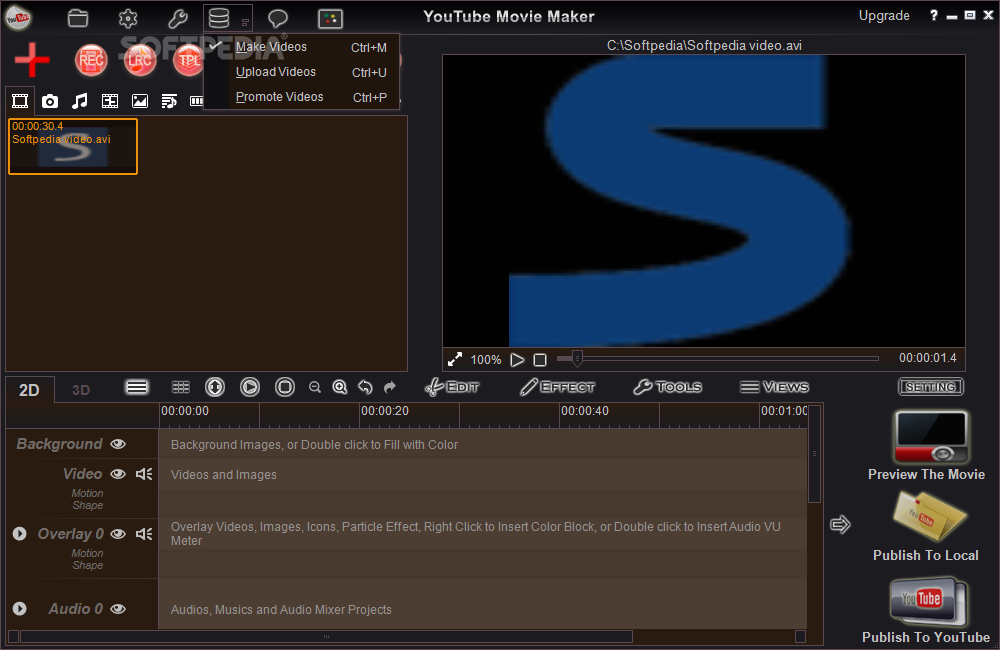Toggle visibility of Audio 0 track
Viewport: 1000px width, 650px height.
tap(118, 609)
